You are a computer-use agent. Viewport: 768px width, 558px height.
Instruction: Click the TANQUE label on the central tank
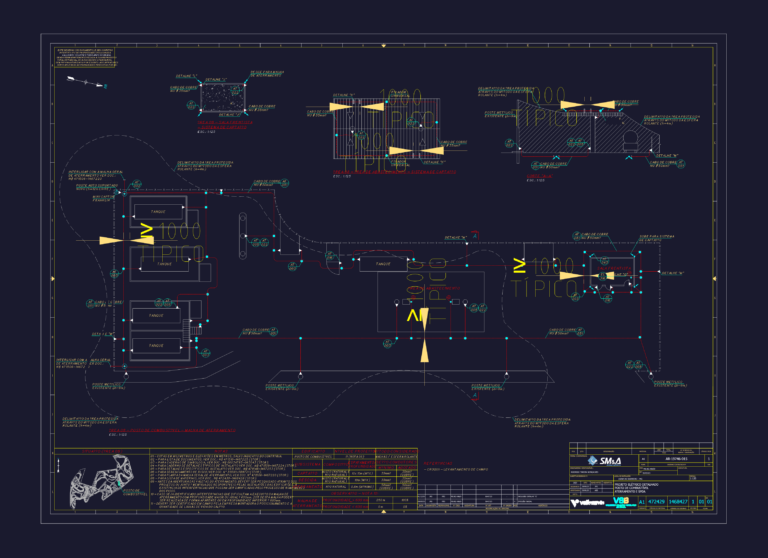(383, 264)
